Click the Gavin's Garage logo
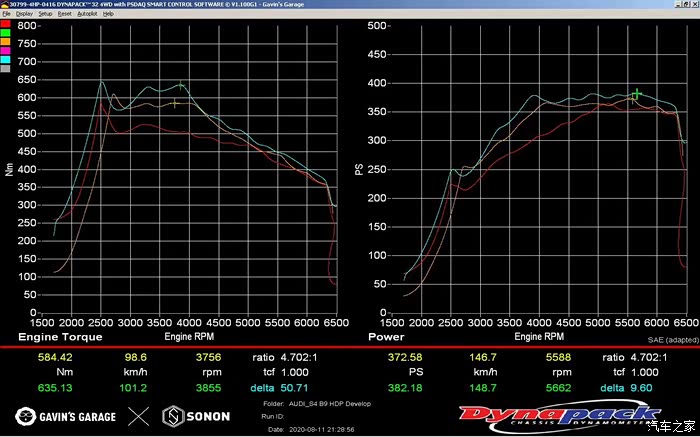700x437 pixels. (66, 416)
